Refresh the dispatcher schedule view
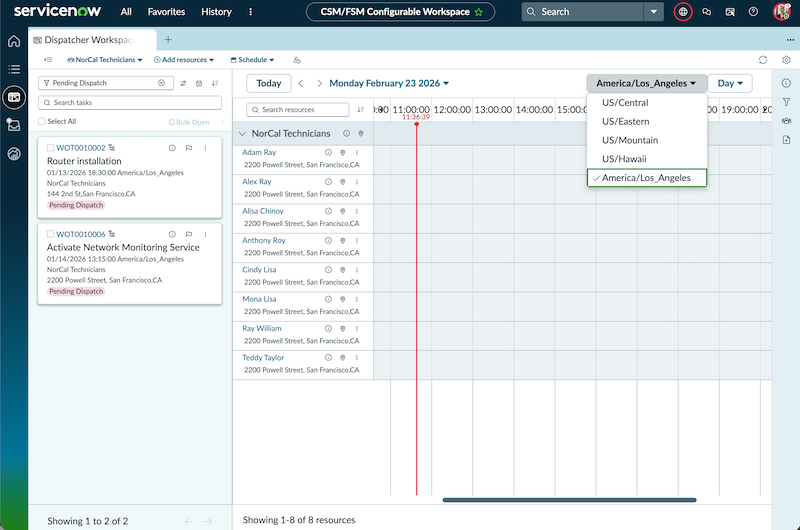 [x=763, y=60]
